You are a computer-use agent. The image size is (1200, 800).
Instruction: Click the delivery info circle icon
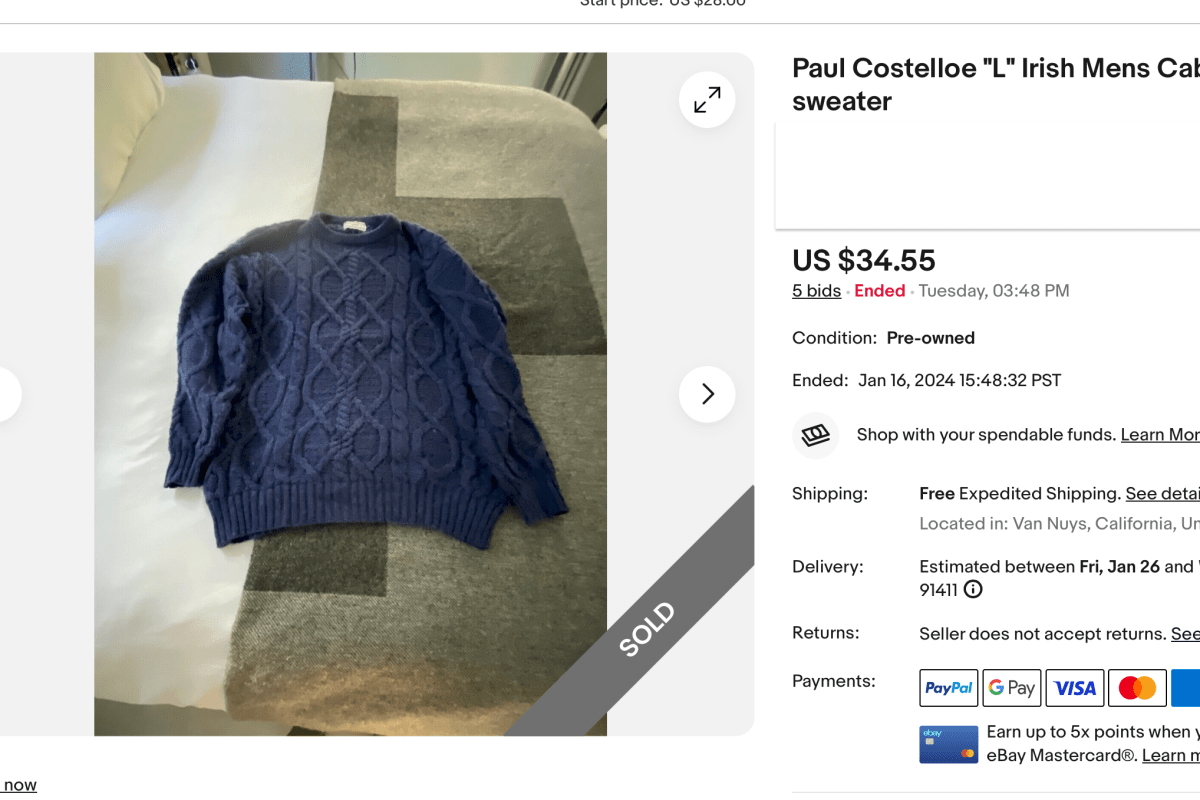coord(973,590)
